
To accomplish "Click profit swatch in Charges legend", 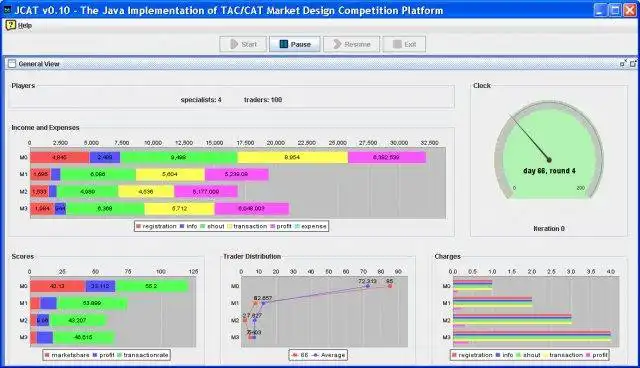I will [588, 355].
